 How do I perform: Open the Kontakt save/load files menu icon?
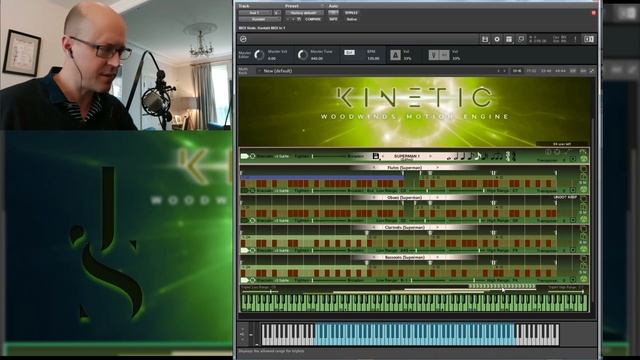(485, 39)
